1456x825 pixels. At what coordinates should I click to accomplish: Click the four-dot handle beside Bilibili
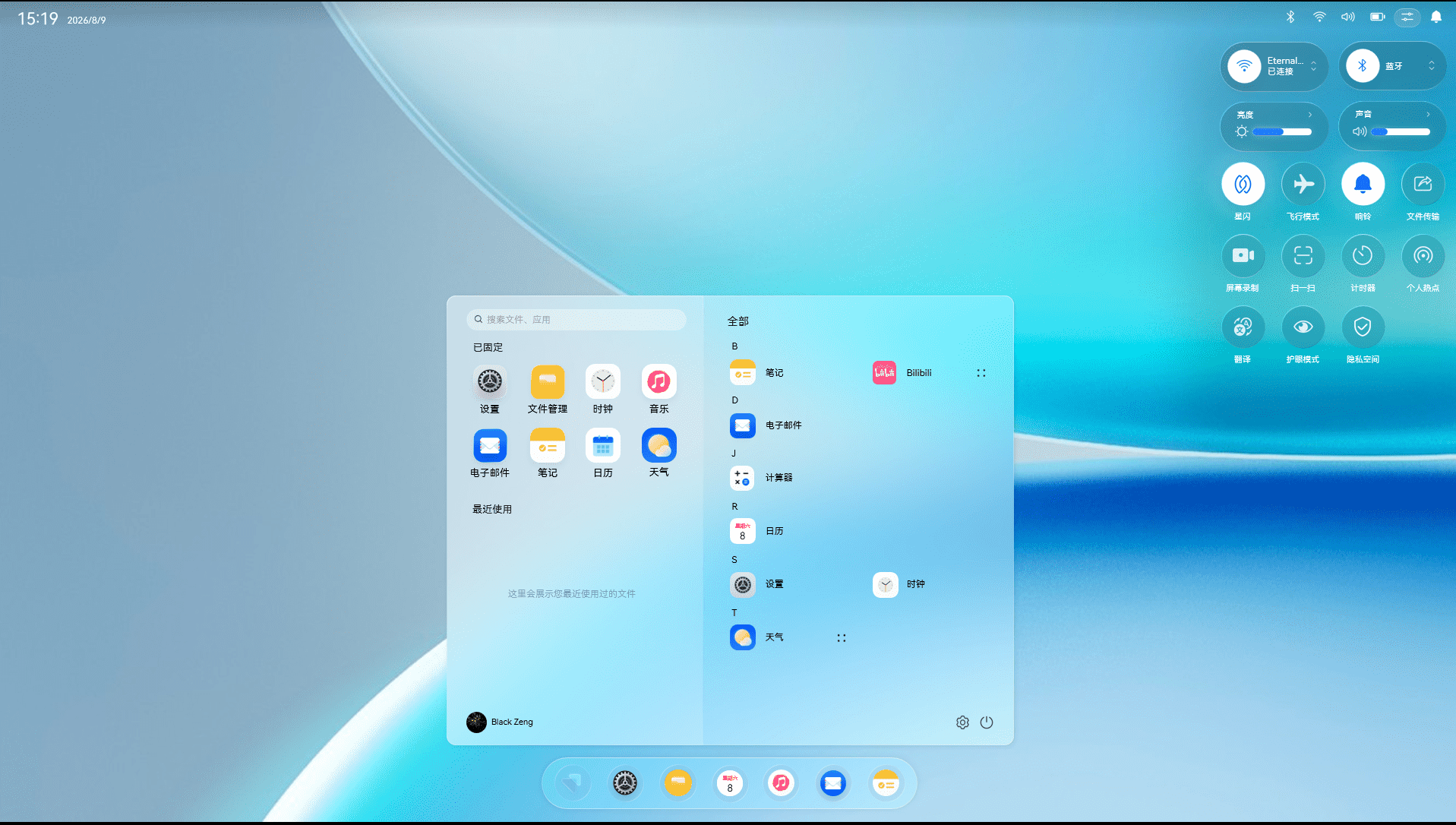[981, 373]
